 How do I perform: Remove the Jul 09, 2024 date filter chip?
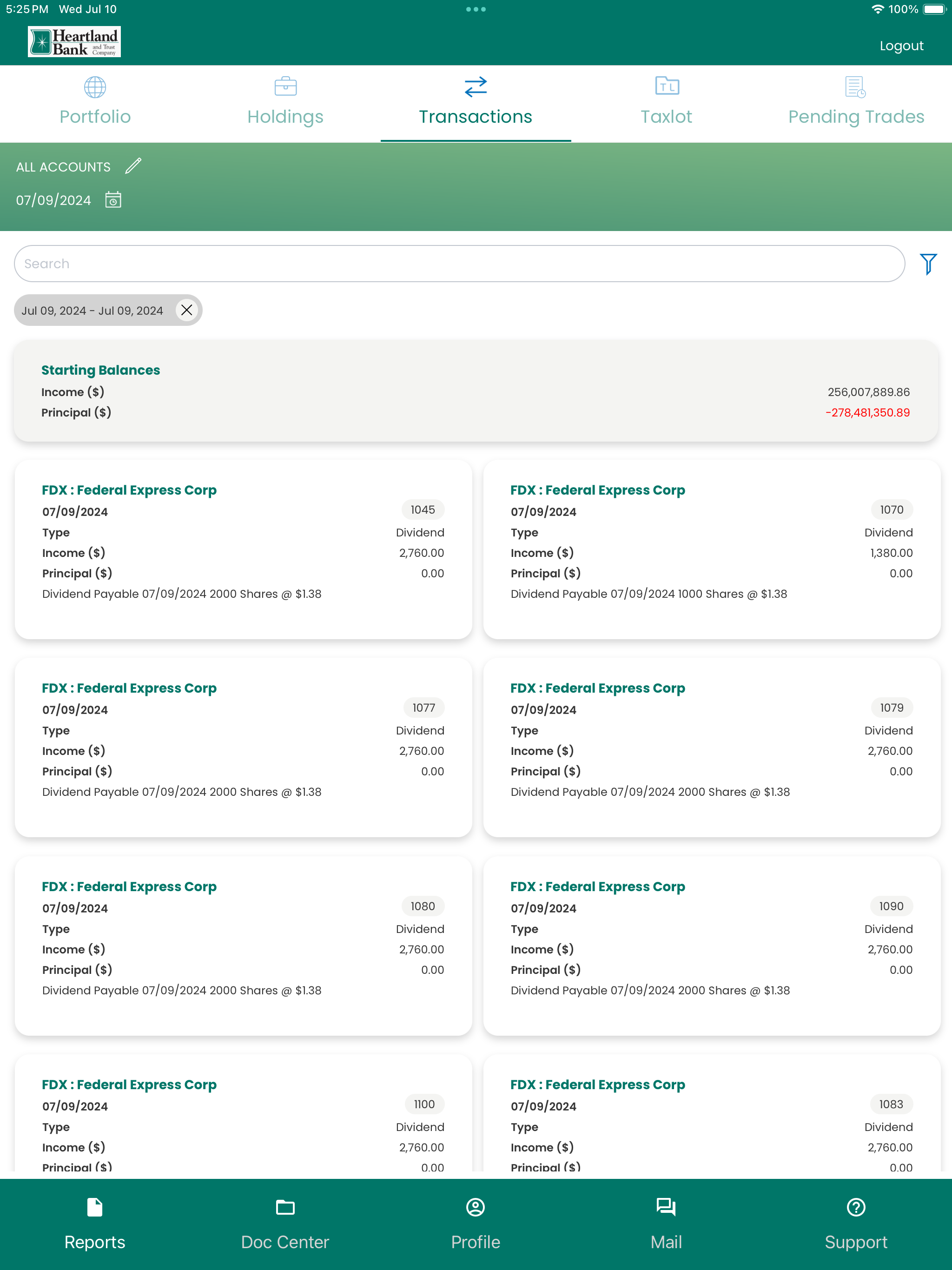[x=186, y=311]
